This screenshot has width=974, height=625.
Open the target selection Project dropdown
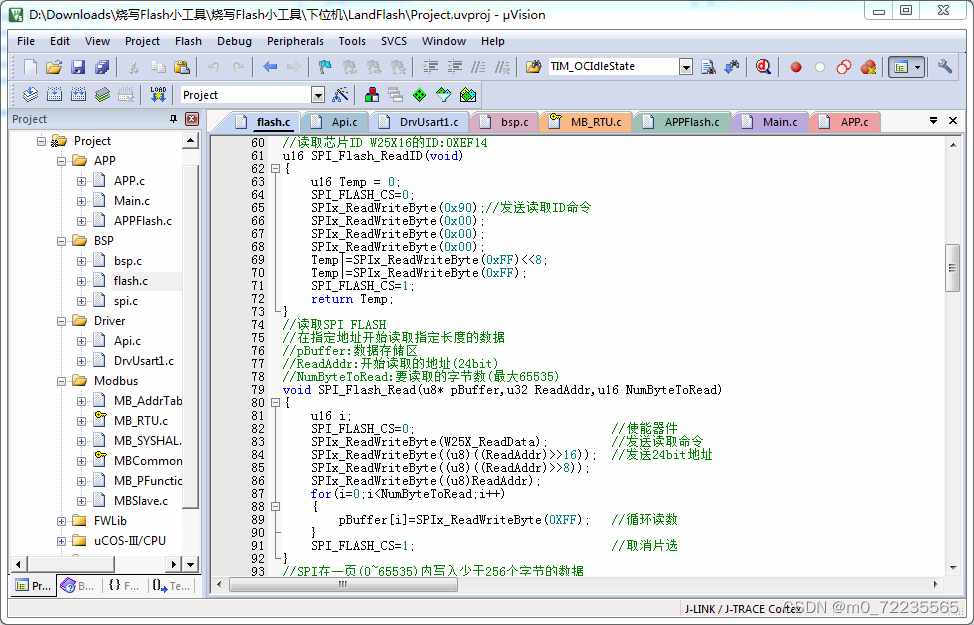pos(318,95)
